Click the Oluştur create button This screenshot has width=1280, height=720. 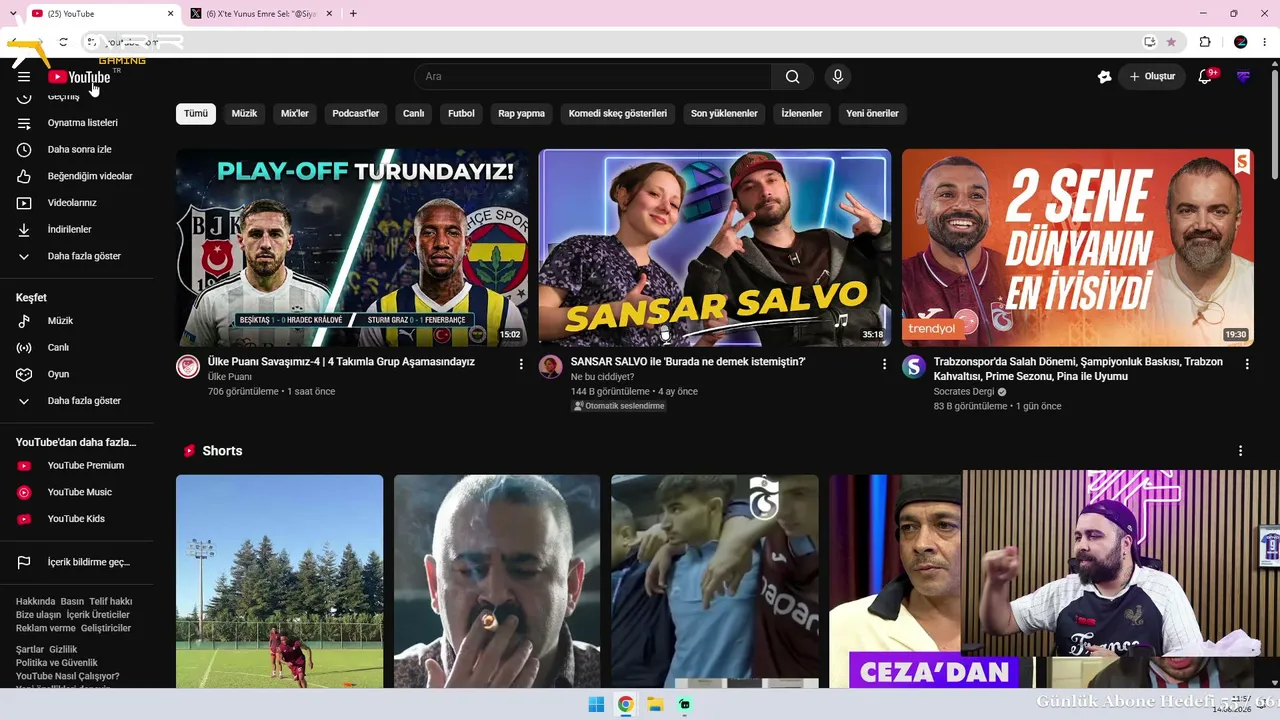coord(1152,77)
